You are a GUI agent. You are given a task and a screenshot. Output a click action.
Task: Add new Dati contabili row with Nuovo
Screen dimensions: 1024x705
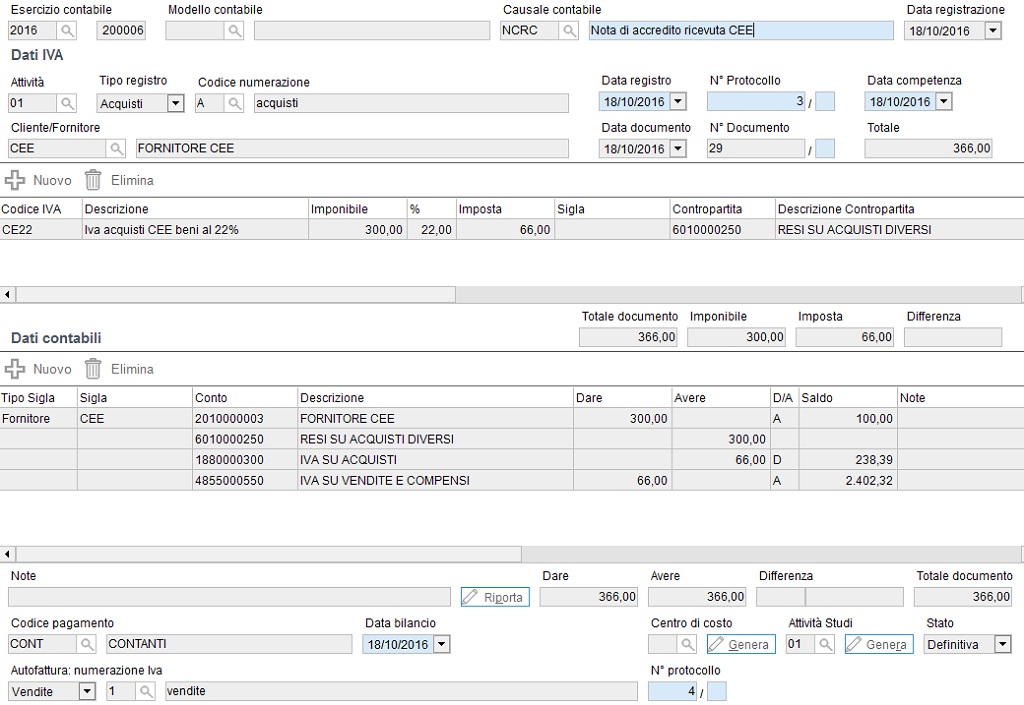click(x=38, y=369)
